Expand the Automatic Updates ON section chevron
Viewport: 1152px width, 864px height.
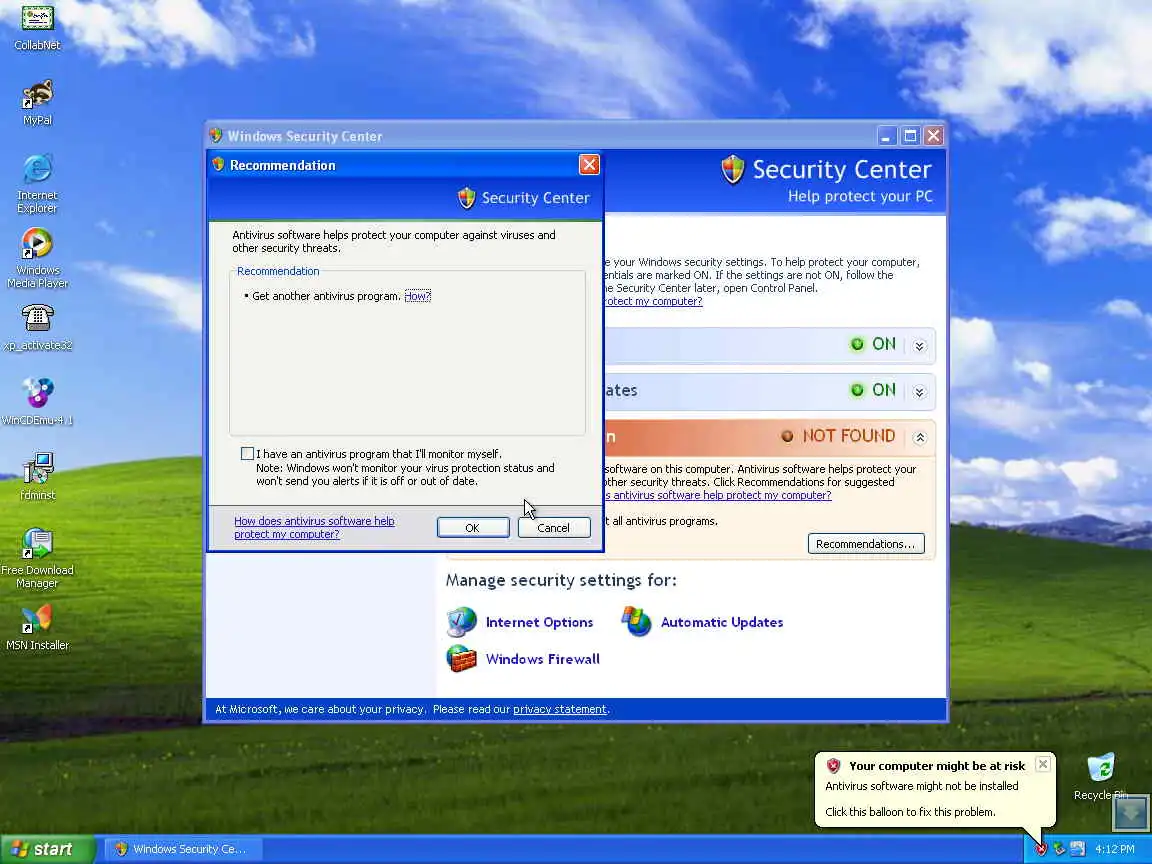point(919,392)
